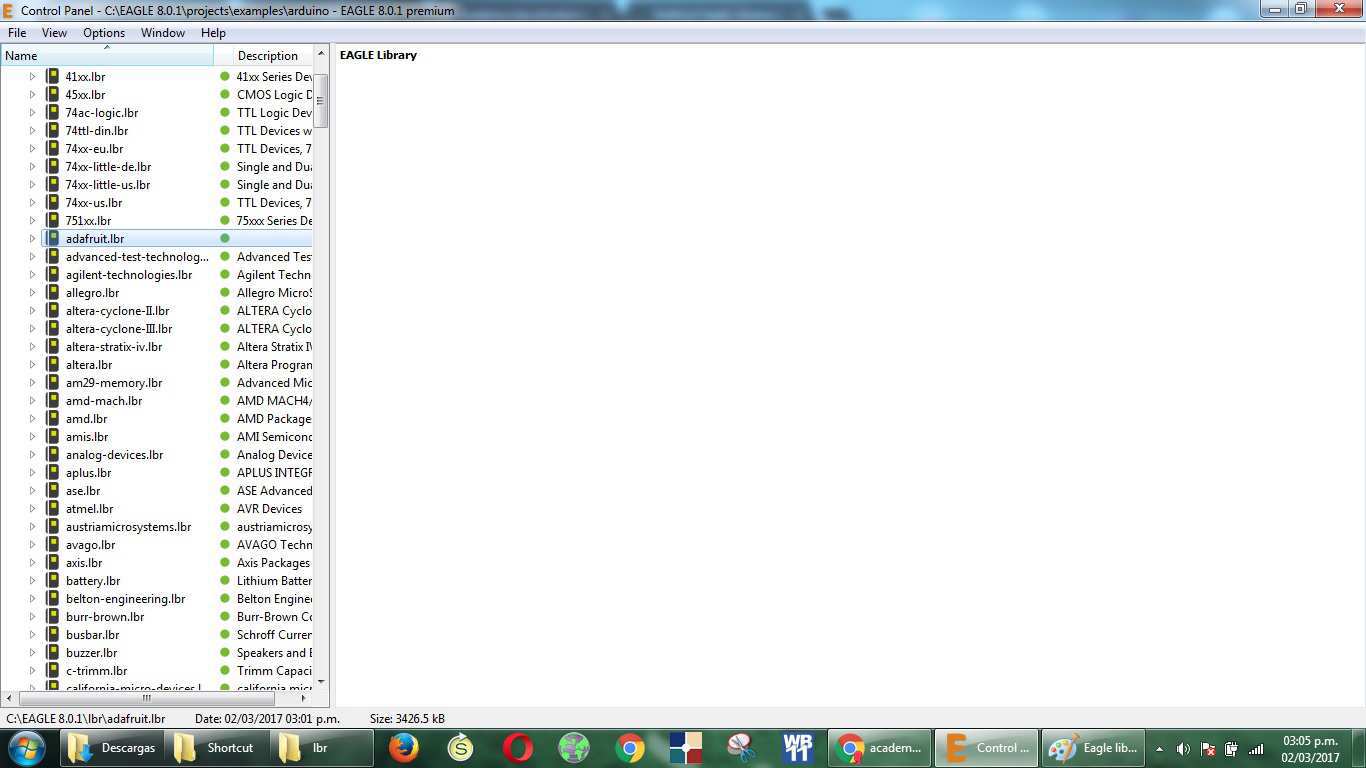Expand the 74ttl-din.lbr tree node
1366x768 pixels.
[x=32, y=130]
